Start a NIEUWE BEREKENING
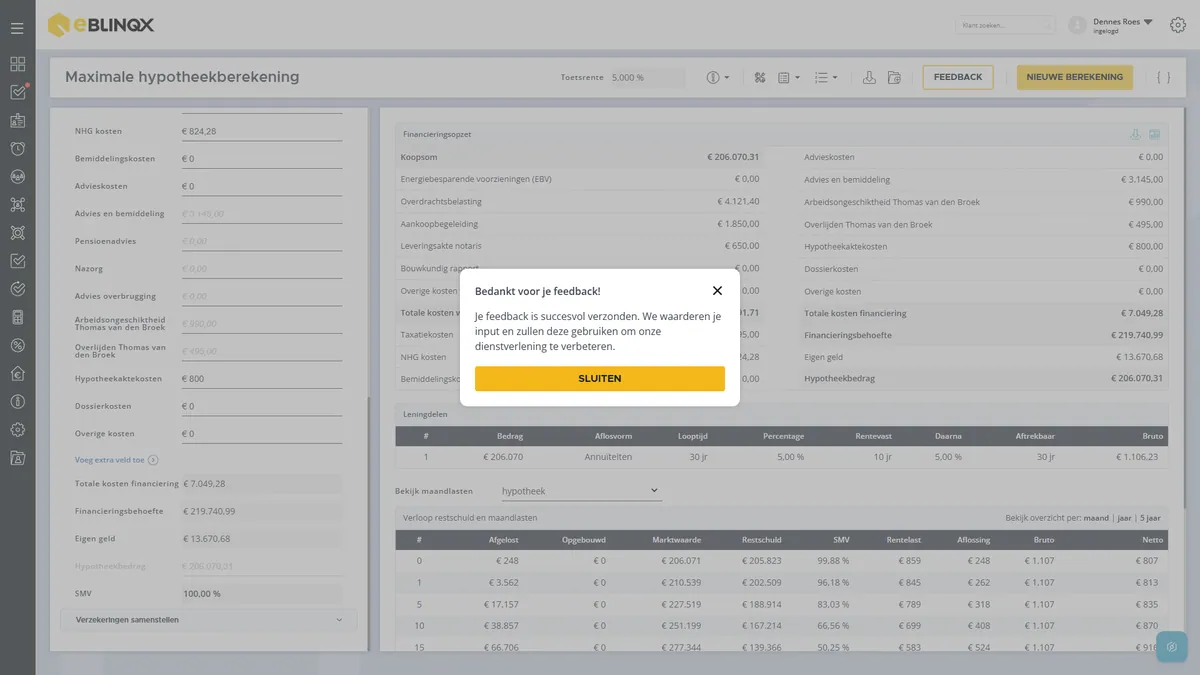The width and height of the screenshot is (1200, 675). coord(1075,77)
